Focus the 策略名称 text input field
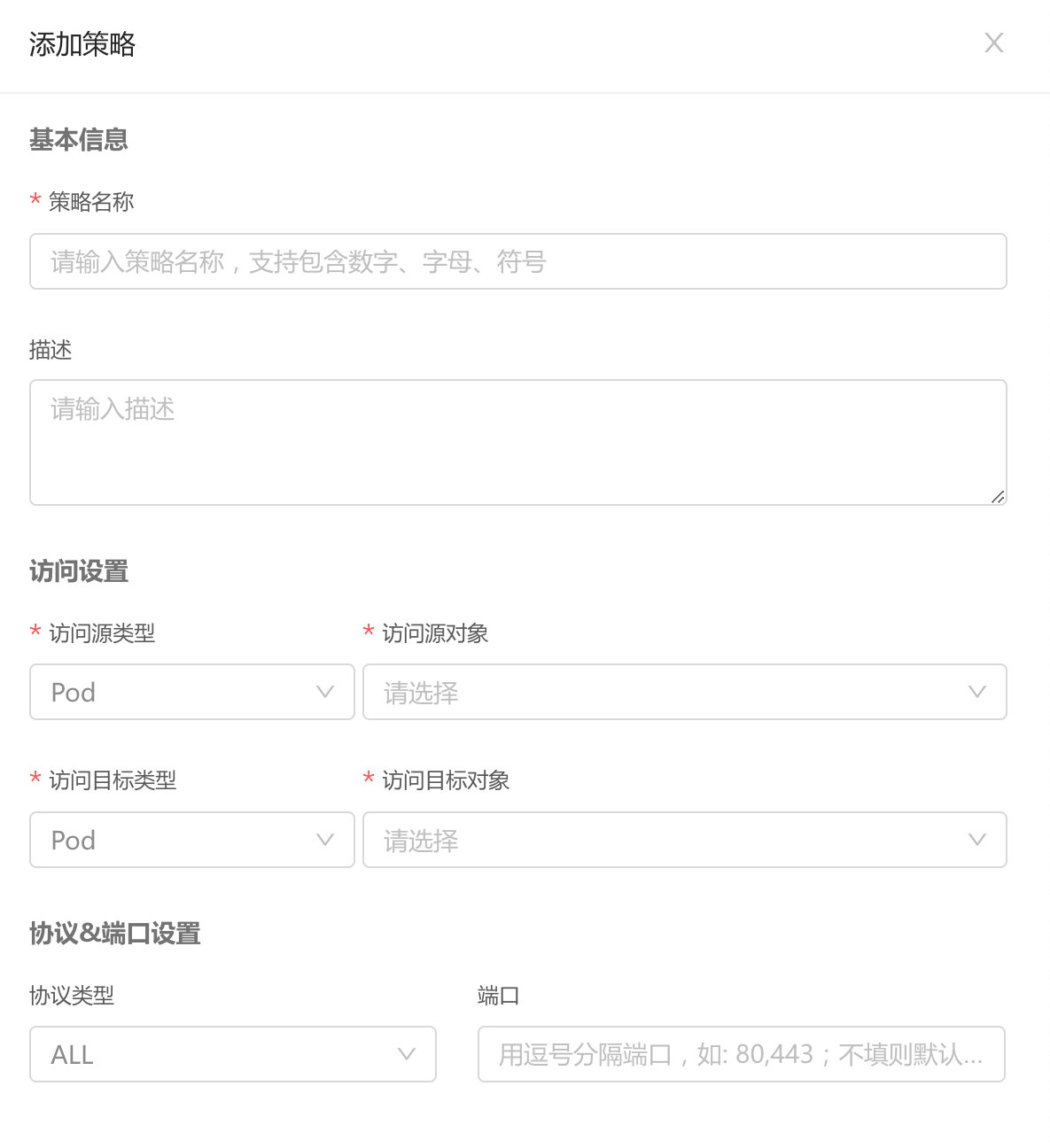This screenshot has height=1148, width=1050. pyautogui.click(x=518, y=261)
